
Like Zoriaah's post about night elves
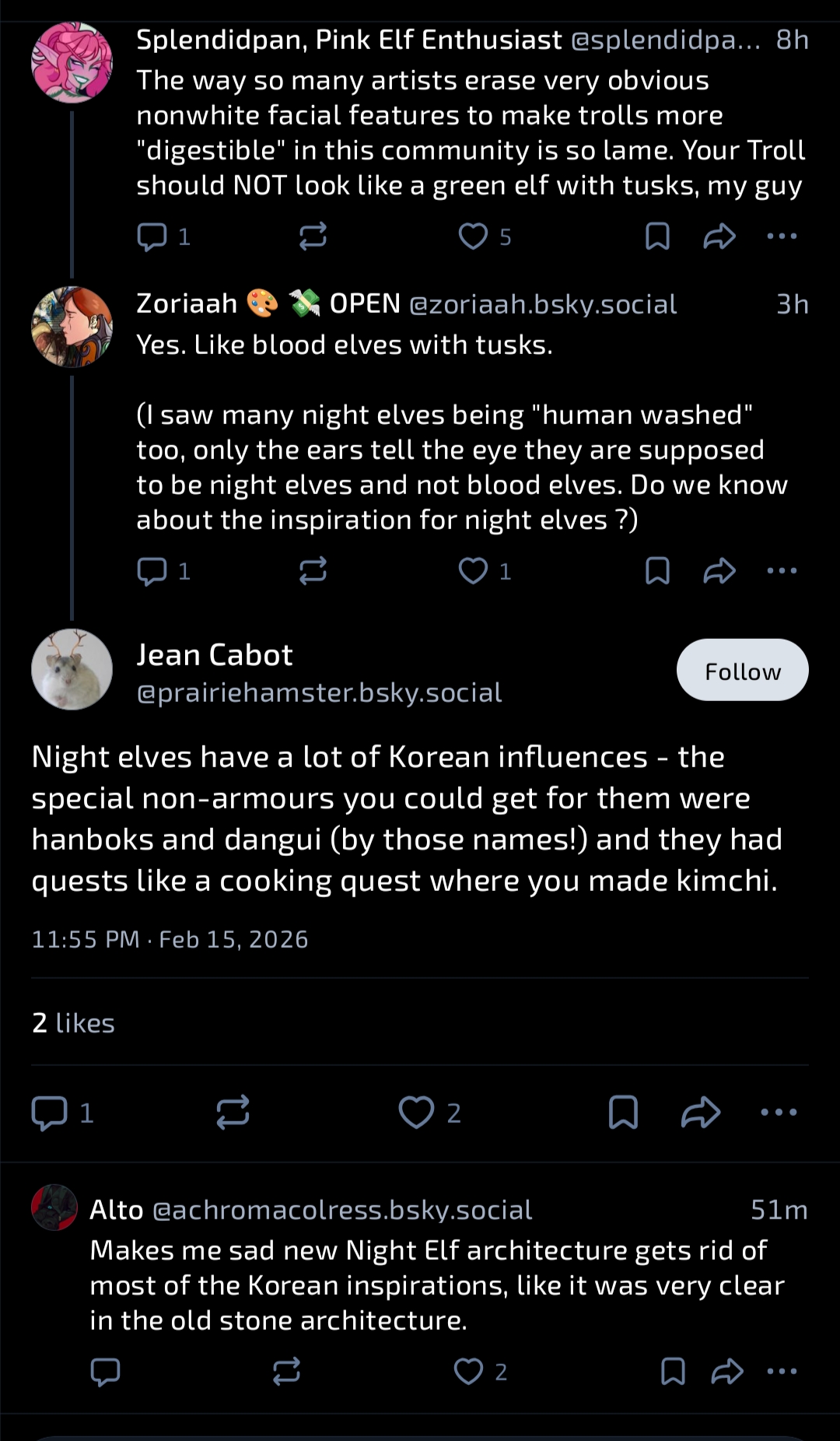click(473, 572)
